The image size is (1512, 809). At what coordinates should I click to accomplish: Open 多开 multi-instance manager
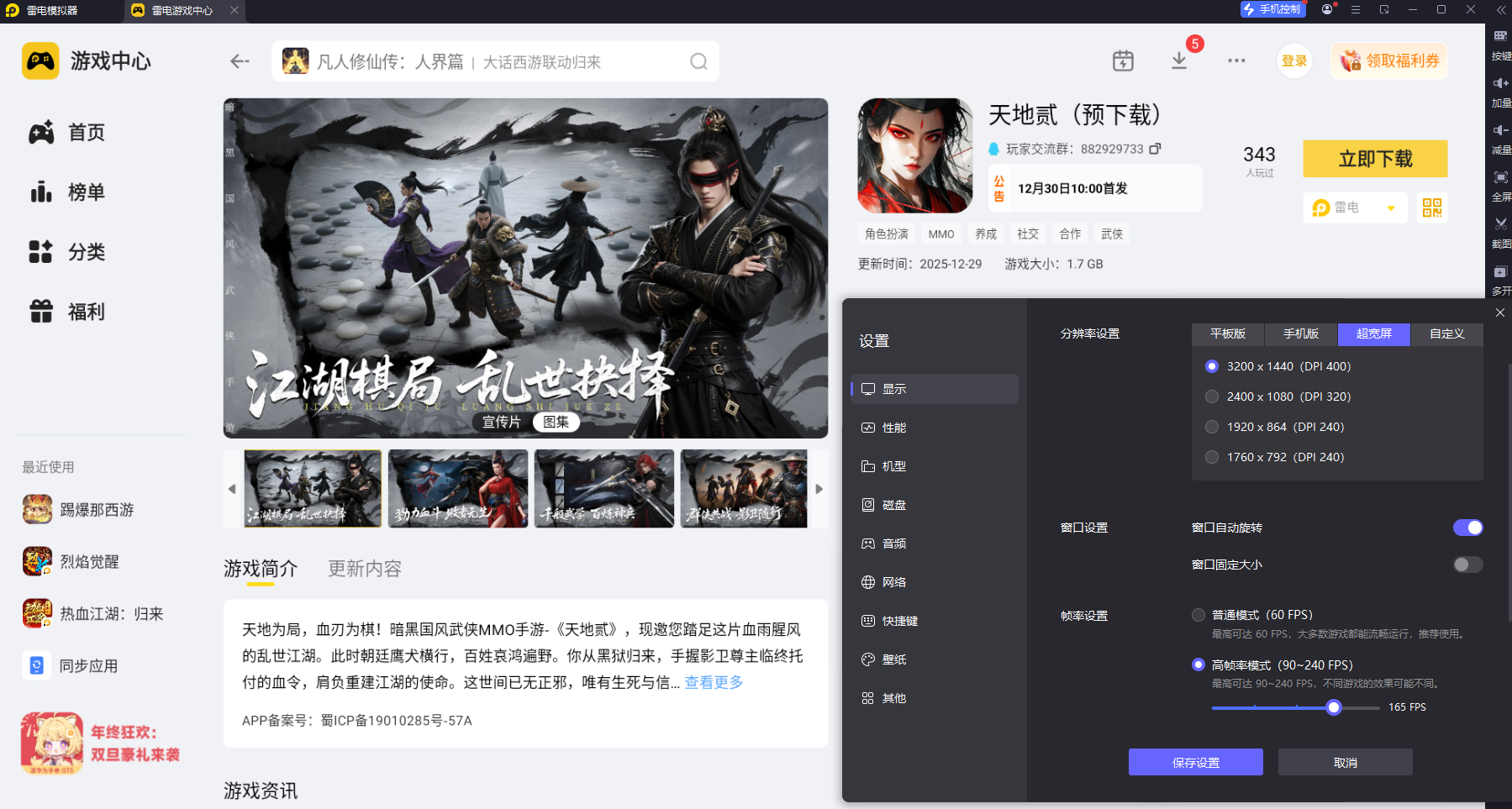coord(1501,280)
